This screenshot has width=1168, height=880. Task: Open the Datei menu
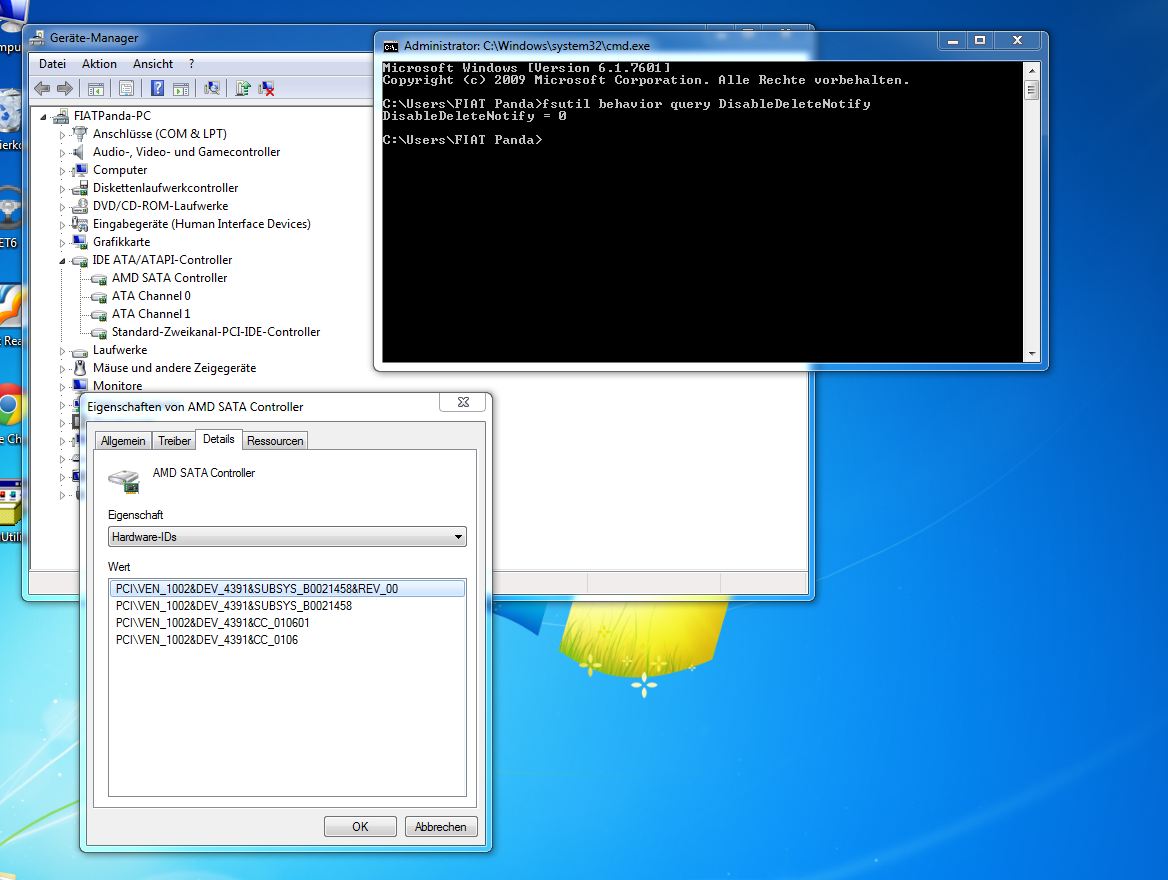pos(52,64)
